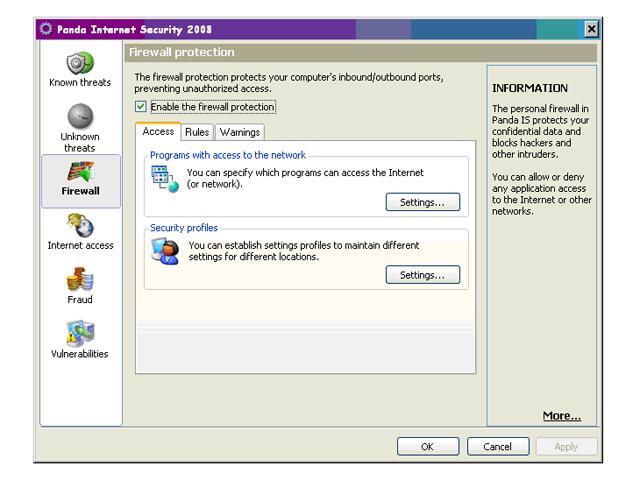Screen dimensions: 640x480
Task: Click the Known threats label
Action: coord(80,82)
